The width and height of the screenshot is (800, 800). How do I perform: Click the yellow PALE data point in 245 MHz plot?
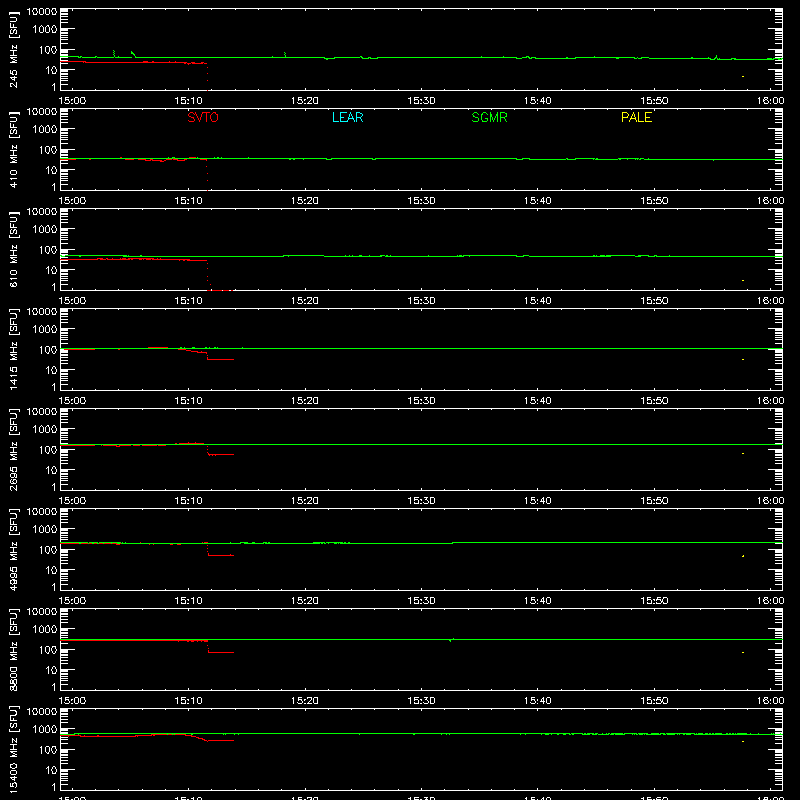[743, 77]
